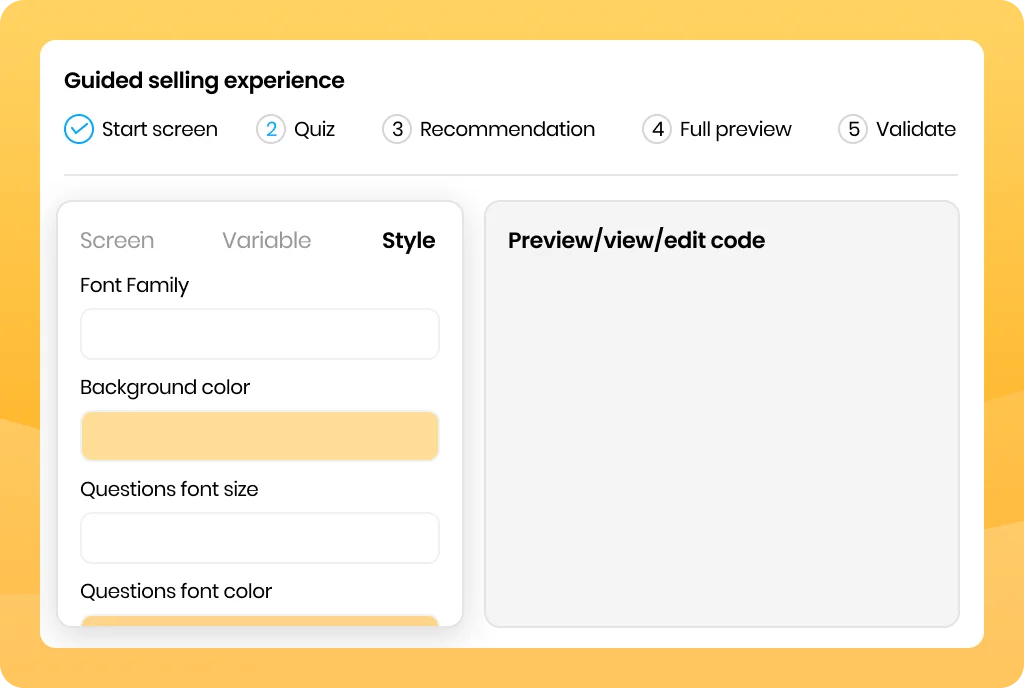Click the Font Family input field
Viewport: 1024px width, 688px height.
[259, 334]
